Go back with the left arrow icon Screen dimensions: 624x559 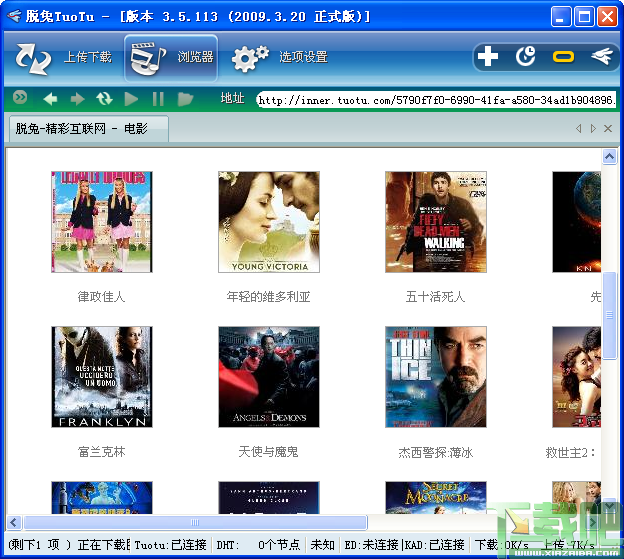click(50, 99)
